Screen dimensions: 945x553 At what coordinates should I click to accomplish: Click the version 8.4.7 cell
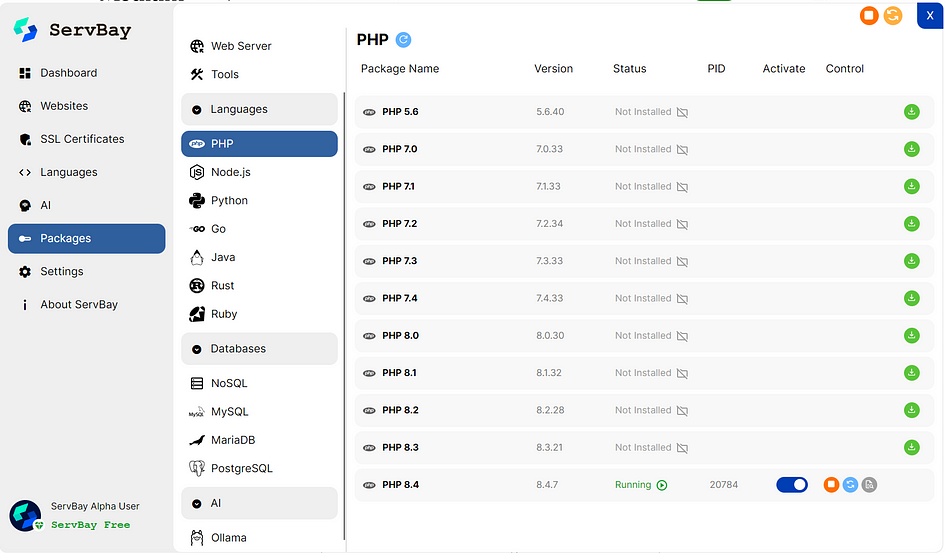(547, 485)
